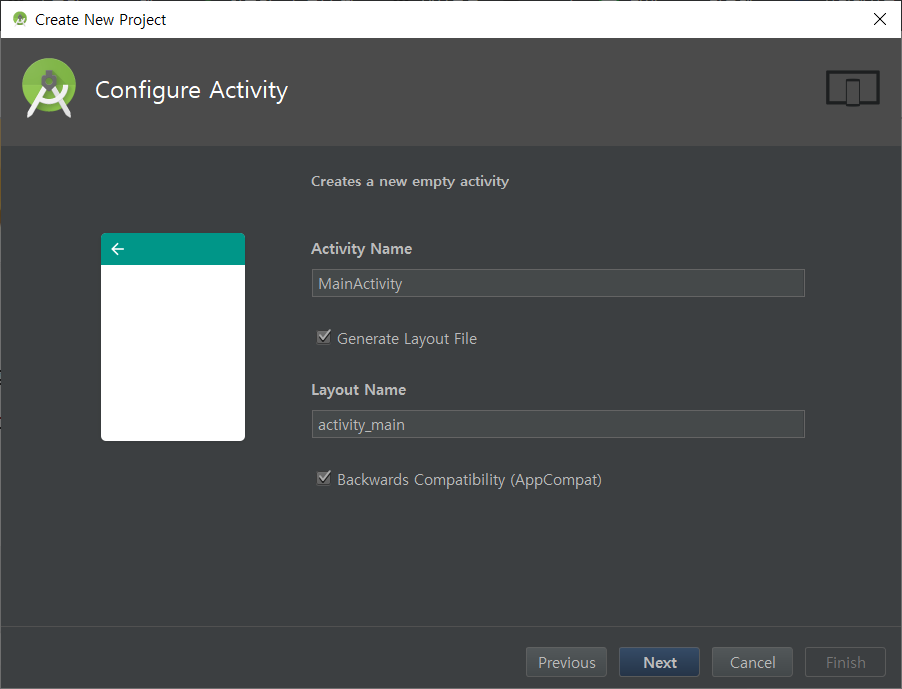Click the Android Studio logo in header
This screenshot has height=689, width=902.
tap(49, 88)
